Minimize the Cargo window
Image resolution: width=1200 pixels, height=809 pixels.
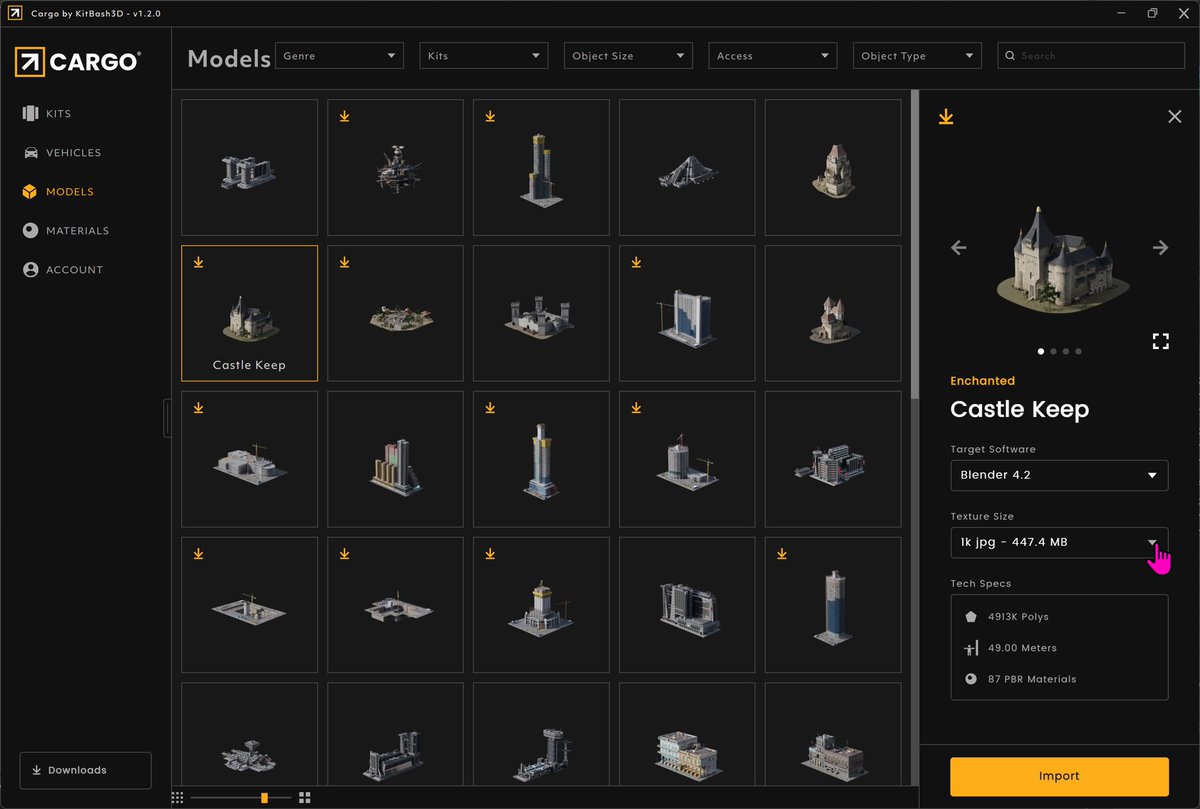(1119, 13)
